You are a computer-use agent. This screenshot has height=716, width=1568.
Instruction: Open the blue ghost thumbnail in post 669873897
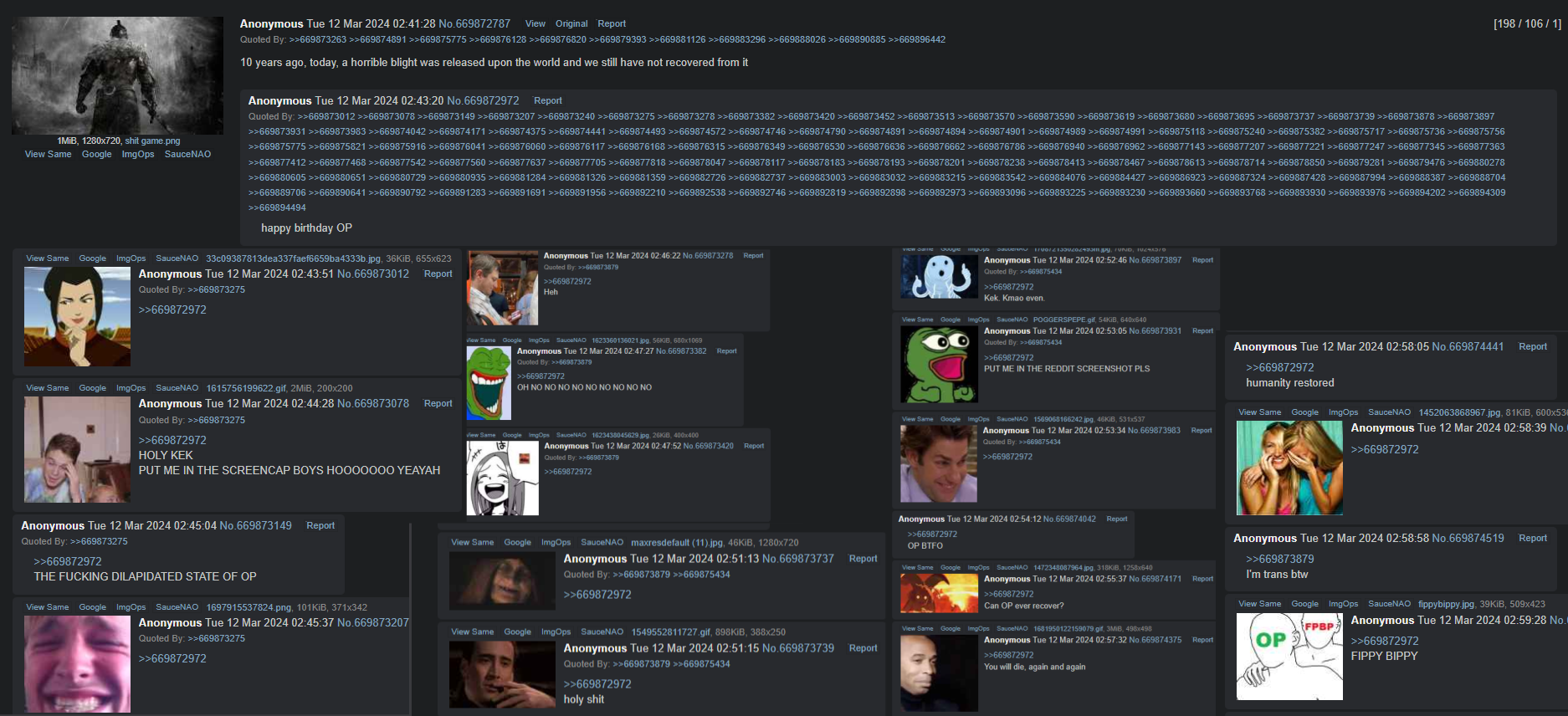[x=939, y=277]
